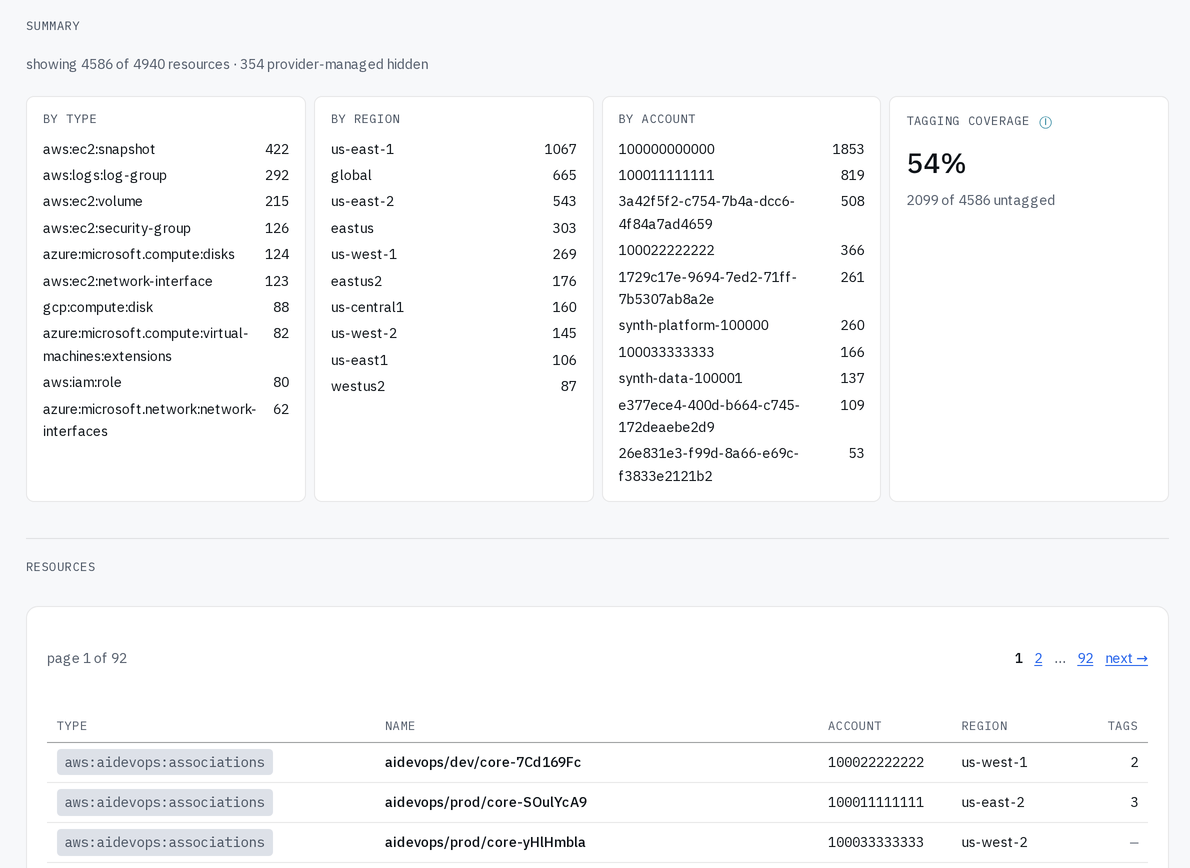Click type badge in aidevops/prod/core-yHlHmbla row
This screenshot has width=1190, height=868.
point(165,843)
